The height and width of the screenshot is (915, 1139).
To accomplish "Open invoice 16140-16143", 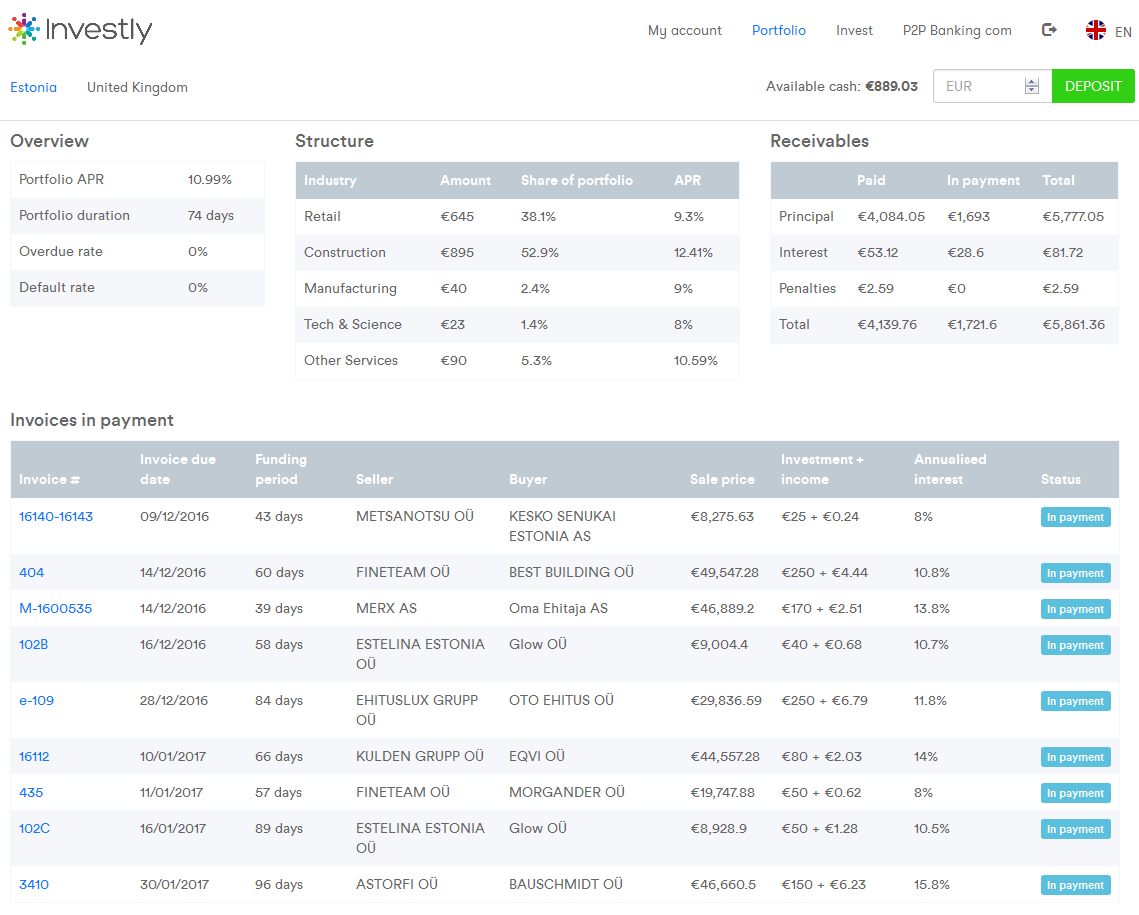I will tap(56, 516).
